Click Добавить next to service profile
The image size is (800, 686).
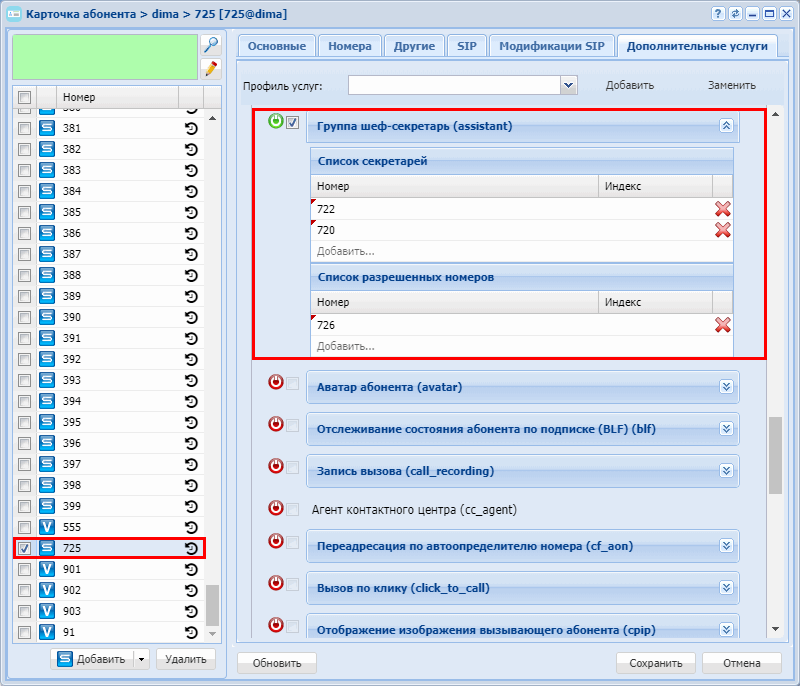tap(630, 85)
